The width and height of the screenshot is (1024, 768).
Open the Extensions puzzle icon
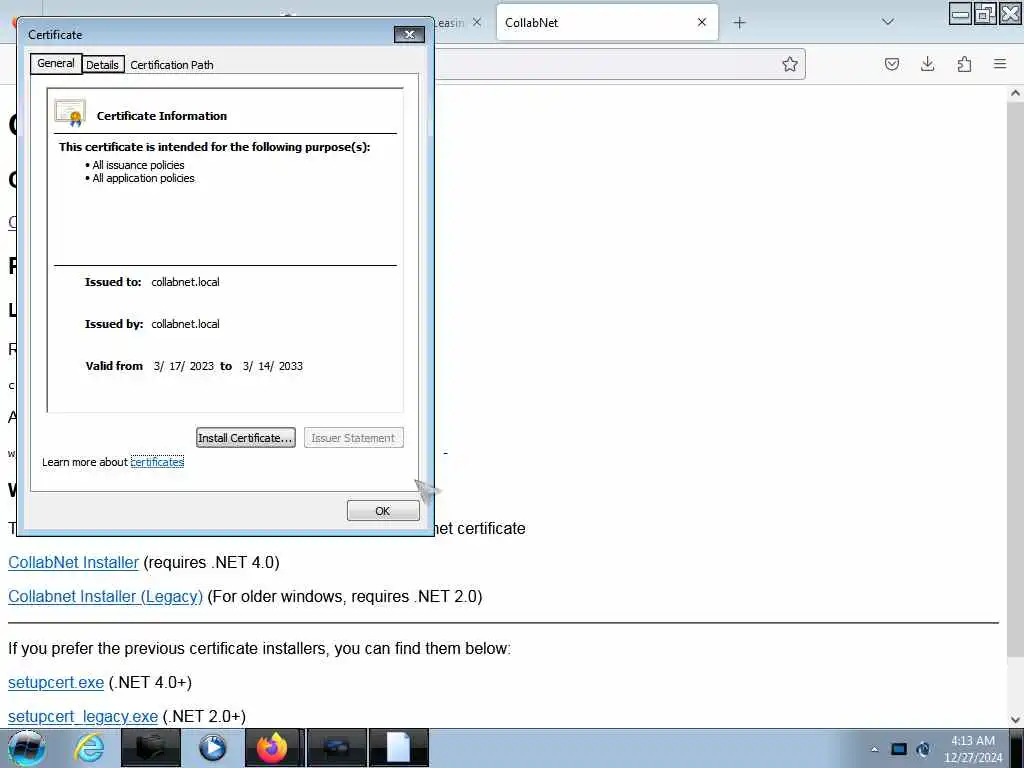(x=964, y=64)
